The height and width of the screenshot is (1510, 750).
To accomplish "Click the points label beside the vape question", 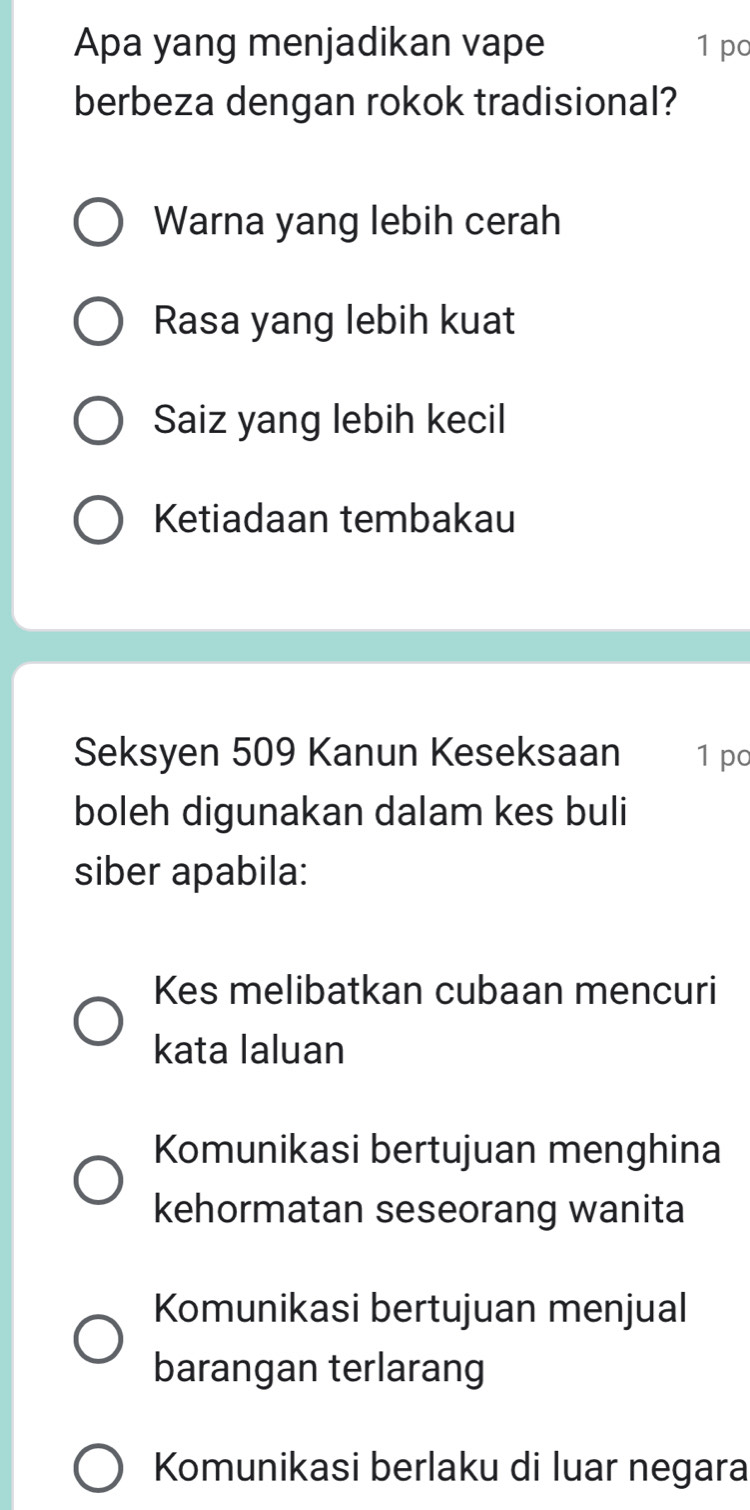I will (723, 46).
